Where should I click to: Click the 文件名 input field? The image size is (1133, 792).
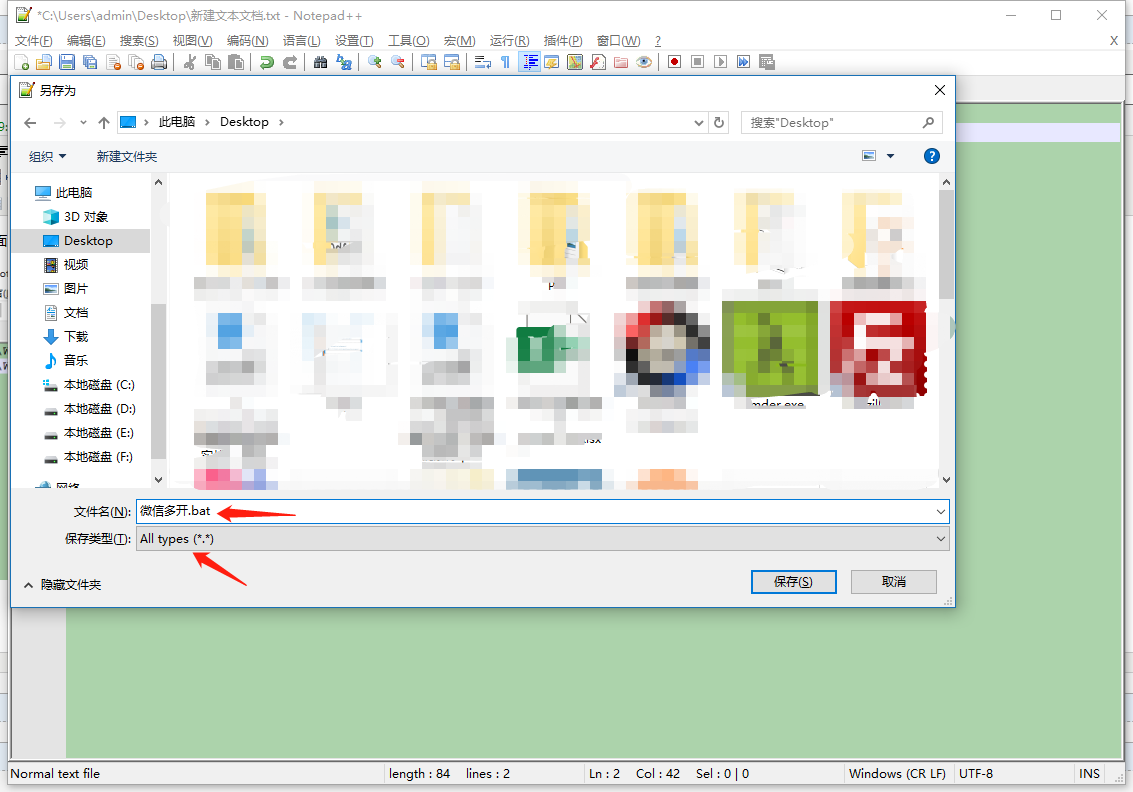click(543, 511)
